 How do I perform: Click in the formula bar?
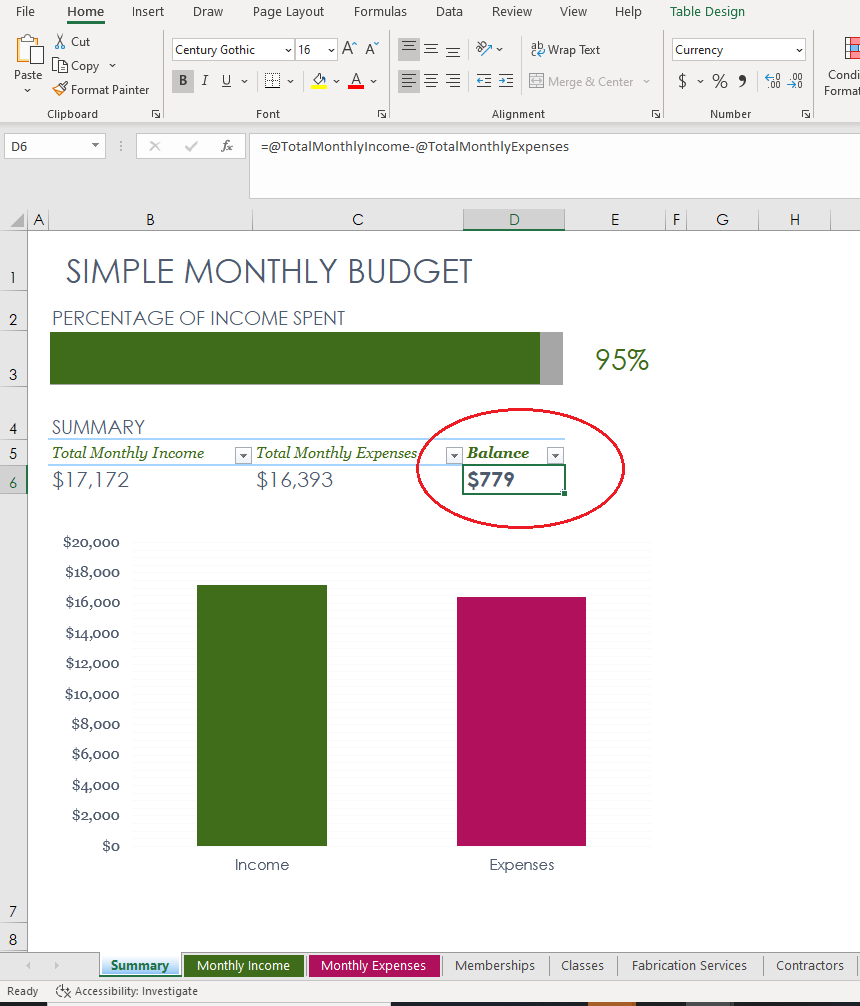[555, 166]
